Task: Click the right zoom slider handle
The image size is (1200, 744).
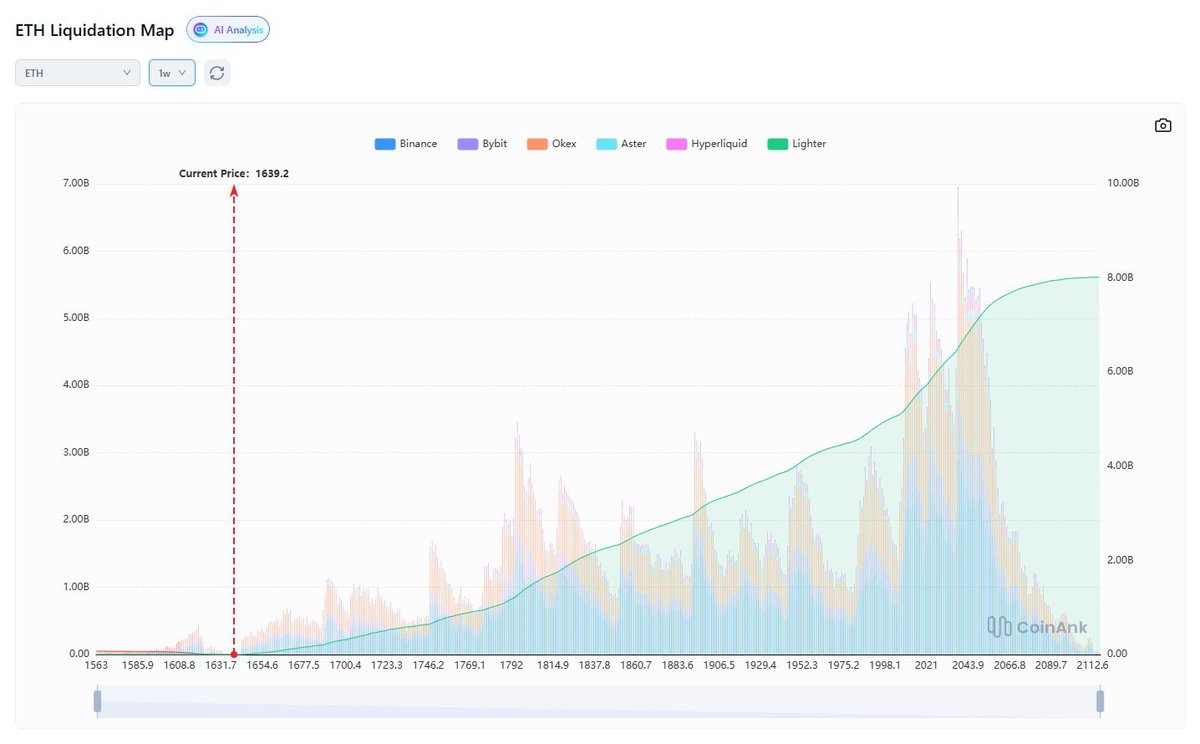Action: pos(1100,701)
